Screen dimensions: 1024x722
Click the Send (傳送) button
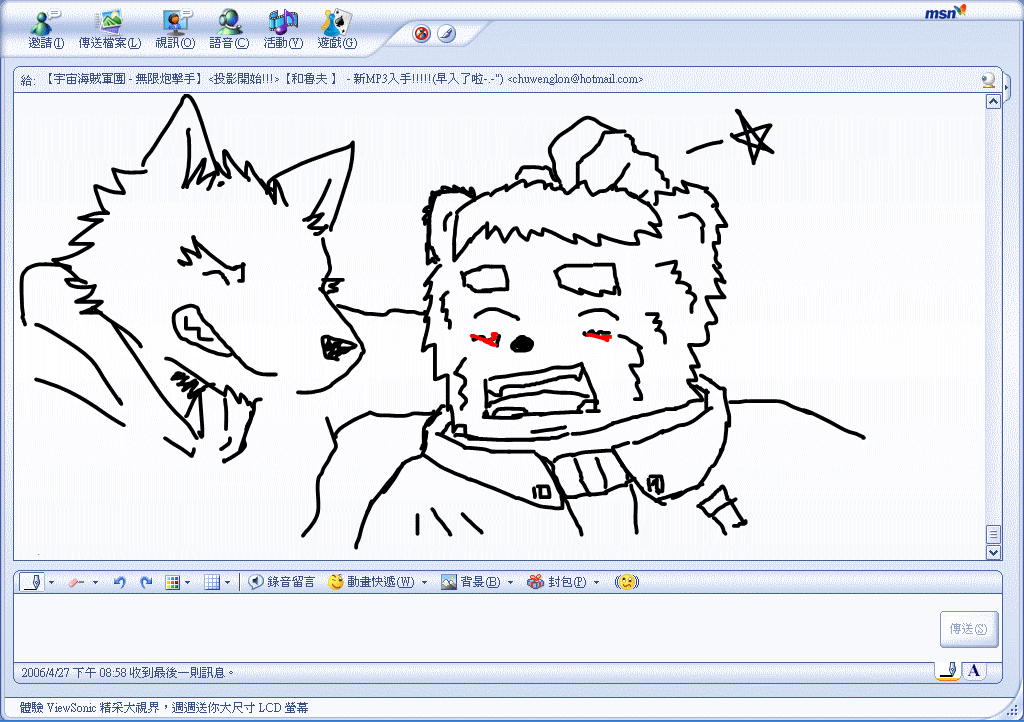pyautogui.click(x=968, y=629)
